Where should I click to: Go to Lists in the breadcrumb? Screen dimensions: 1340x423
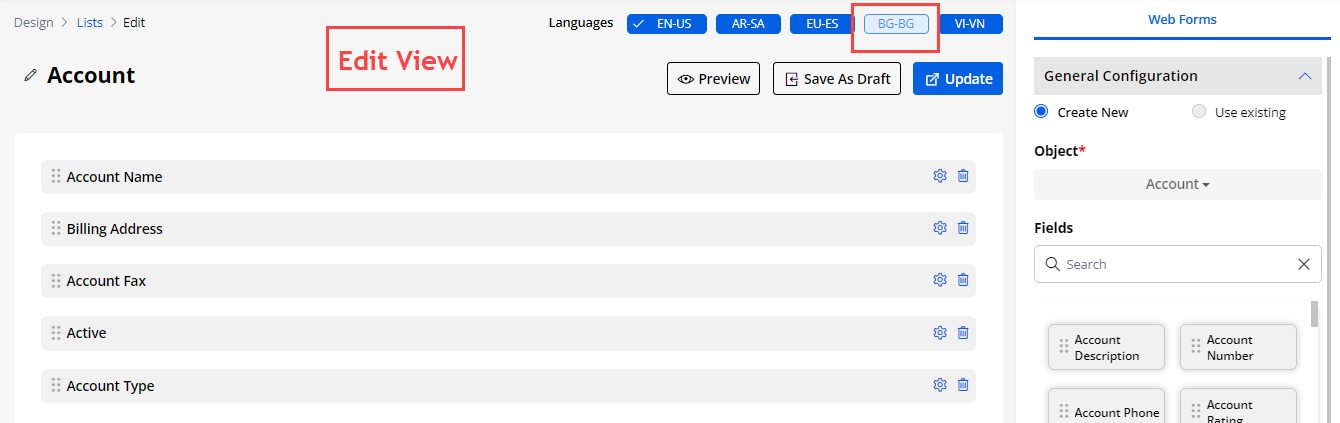90,22
